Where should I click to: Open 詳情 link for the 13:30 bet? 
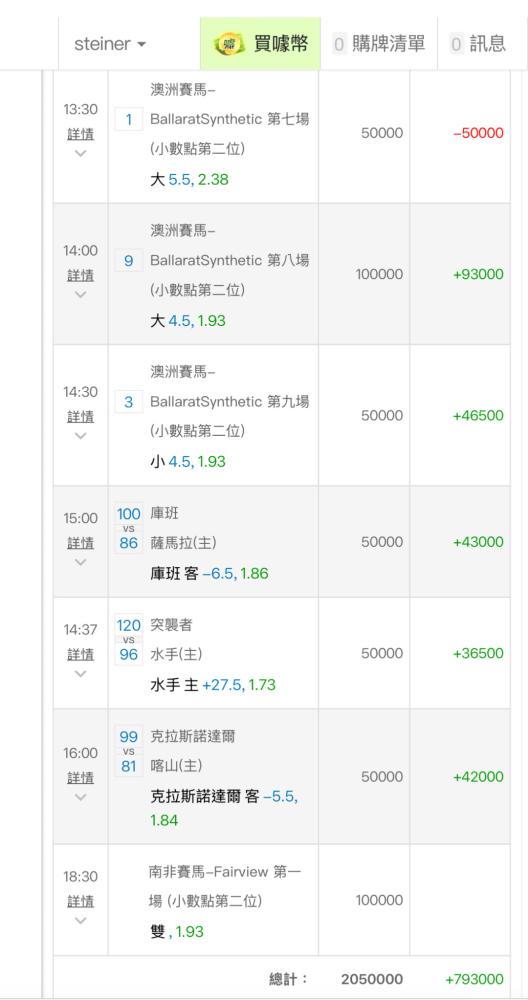pos(80,134)
